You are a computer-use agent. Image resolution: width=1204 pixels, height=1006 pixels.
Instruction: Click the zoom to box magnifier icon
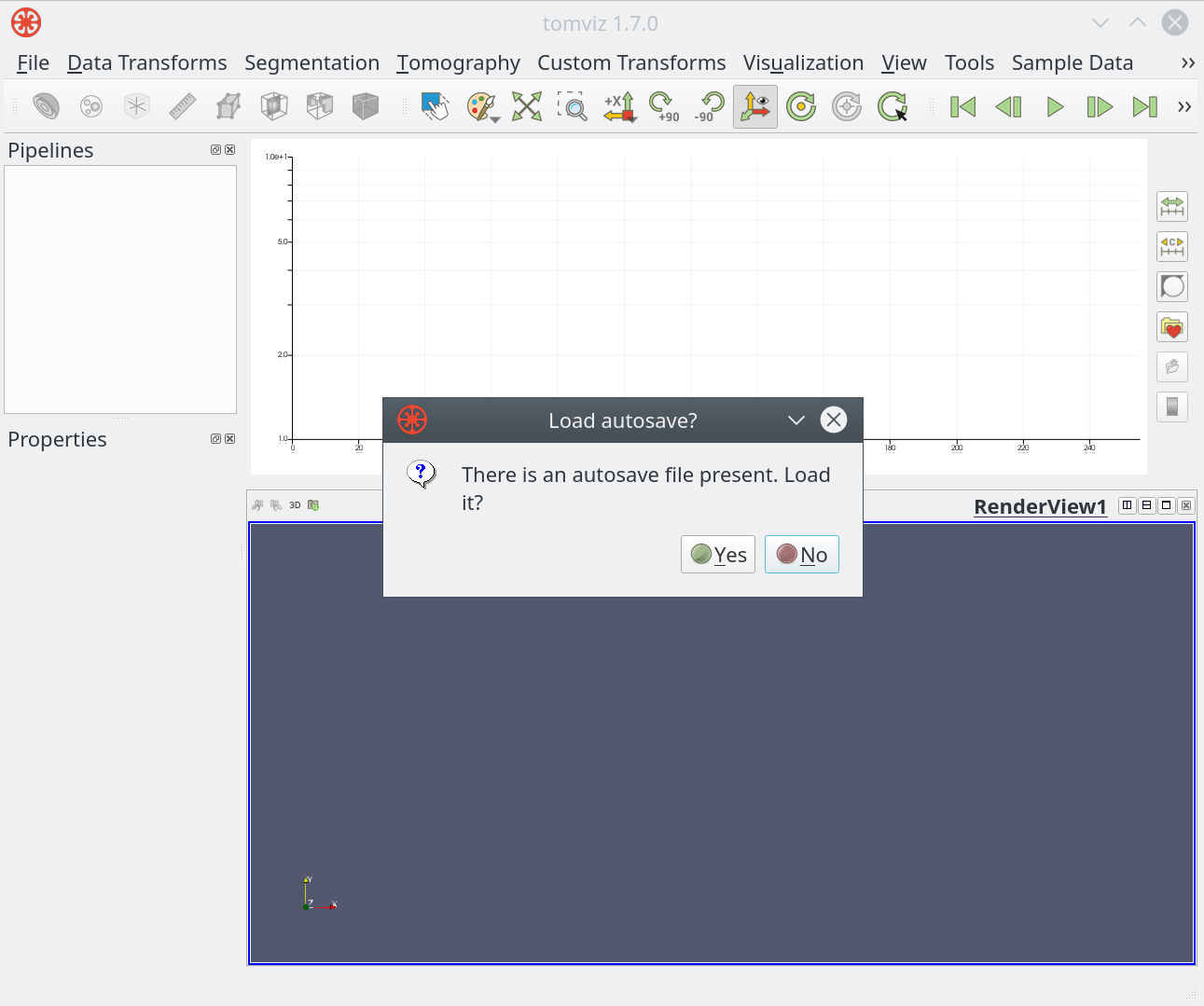pos(573,106)
